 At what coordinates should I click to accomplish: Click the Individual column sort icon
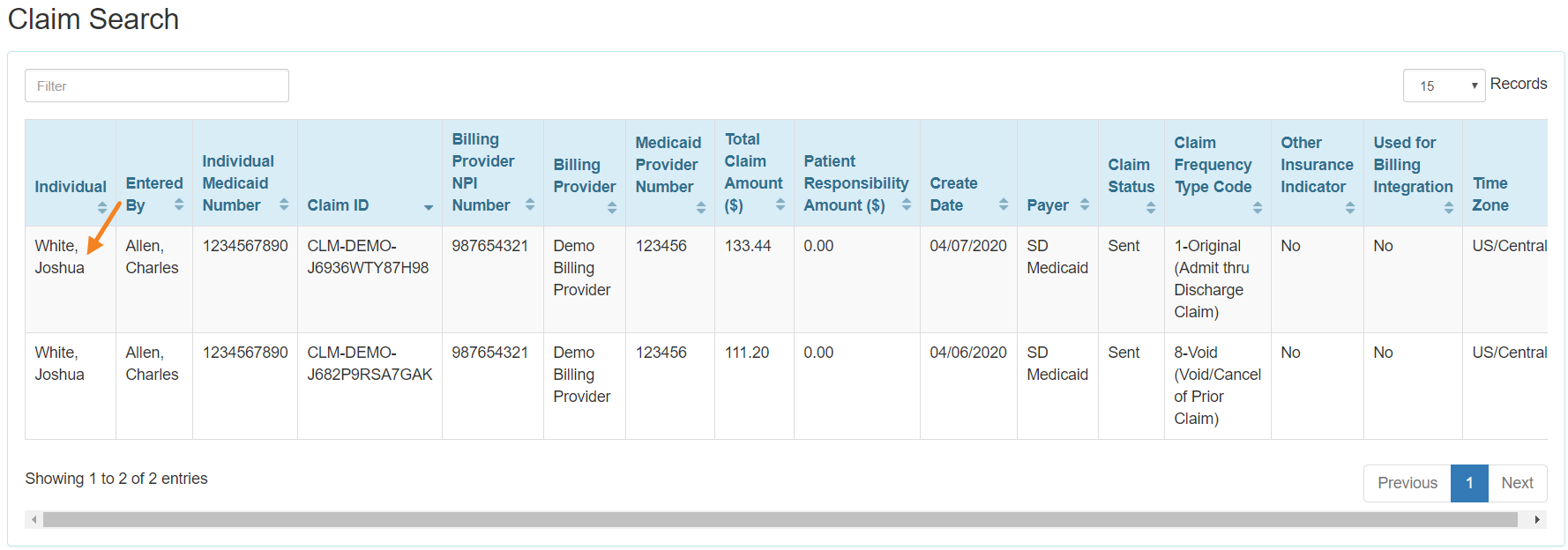(x=102, y=208)
